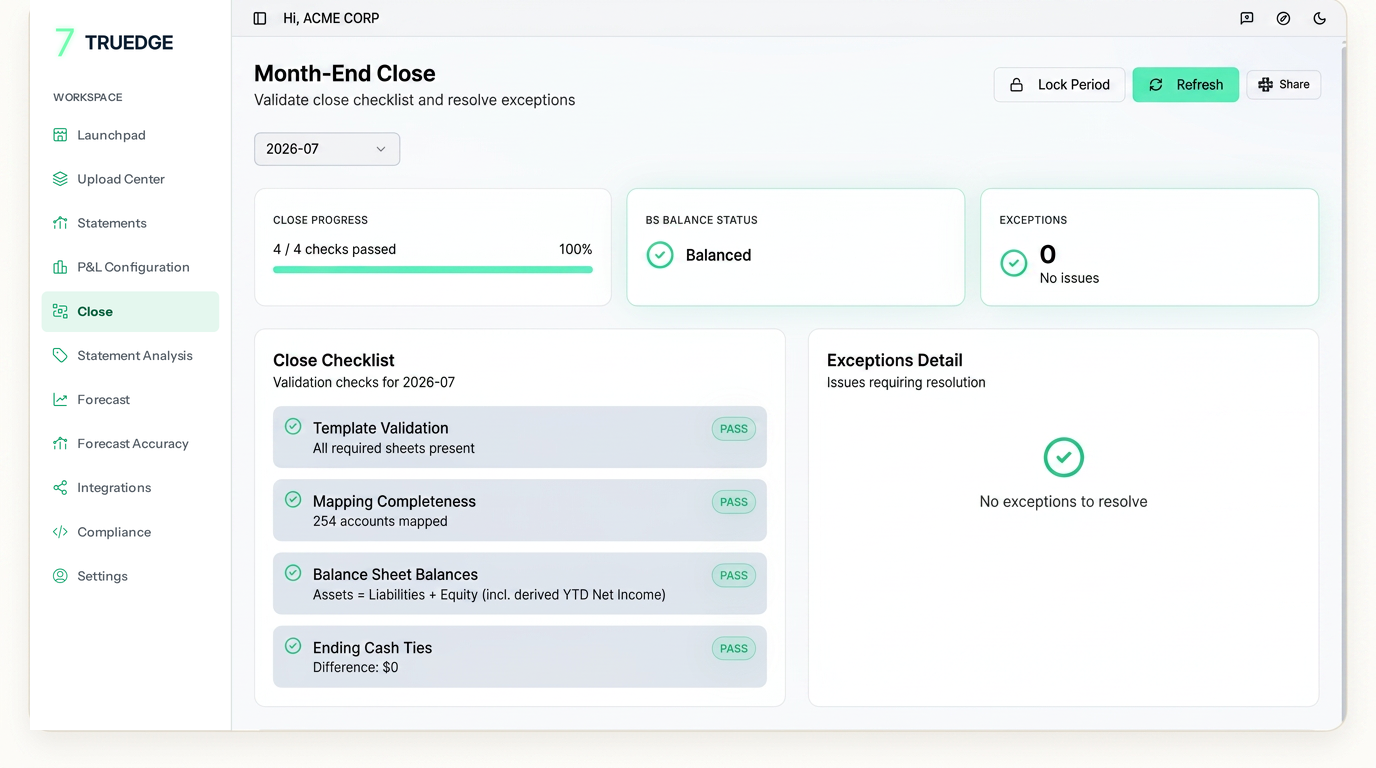Share the close page
The height and width of the screenshot is (768, 1376).
(x=1283, y=85)
